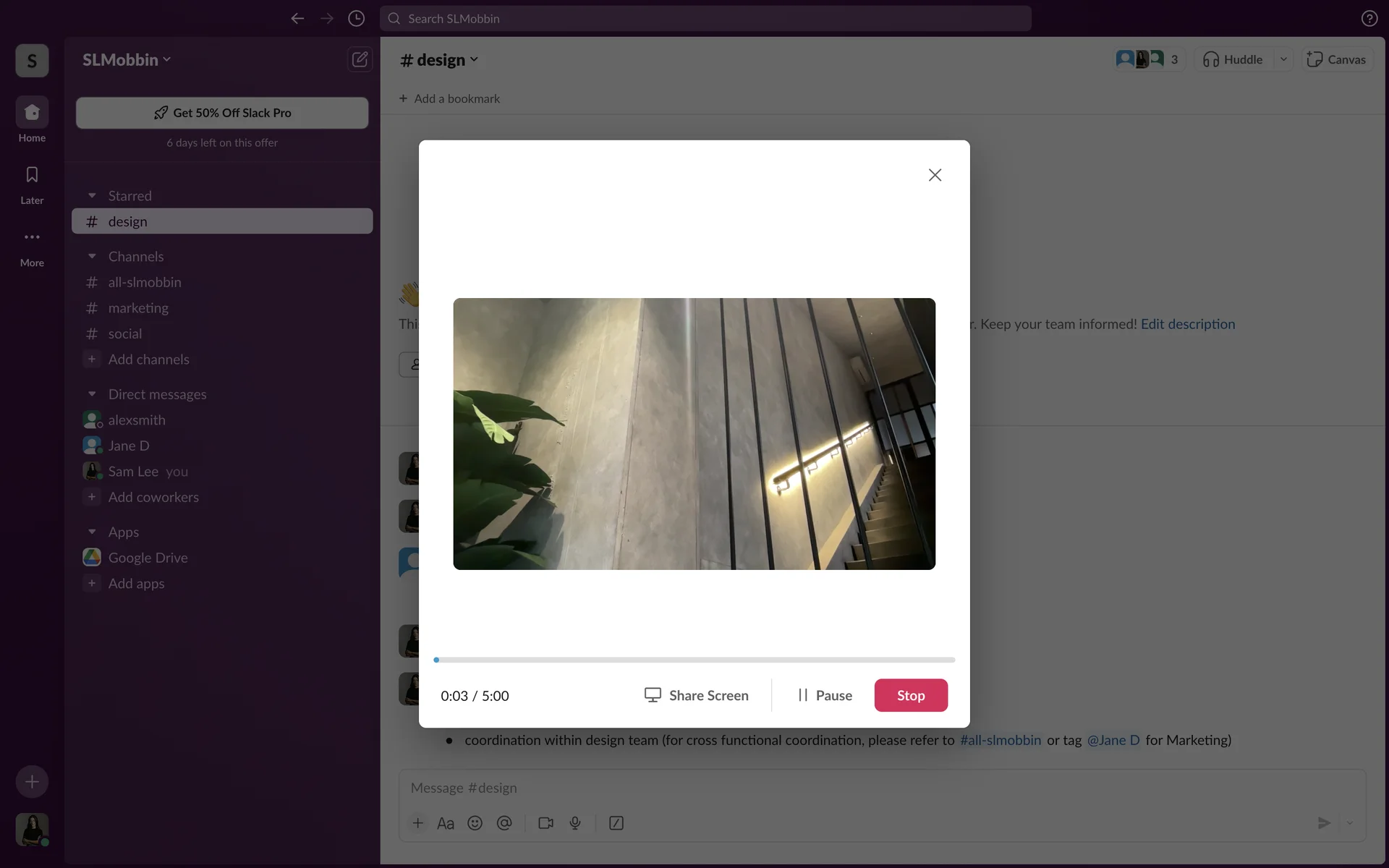Select the marketing channel
Screen dimensions: 1389x868
pyautogui.click(x=138, y=308)
